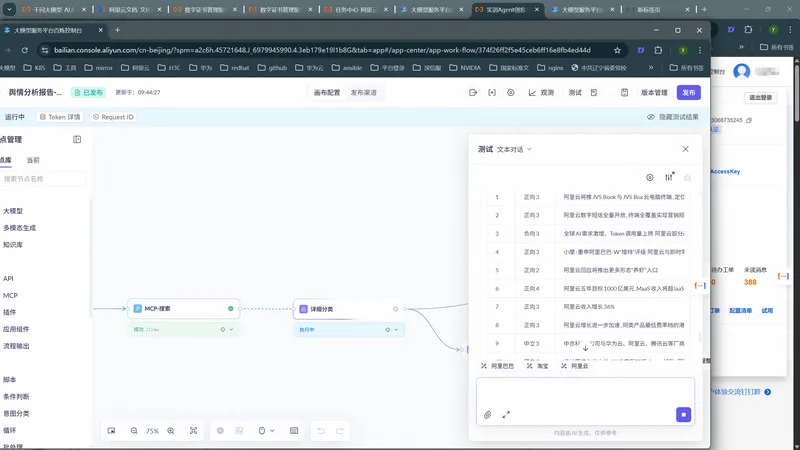Click in the 搜索节点名称 search field

click(x=43, y=179)
